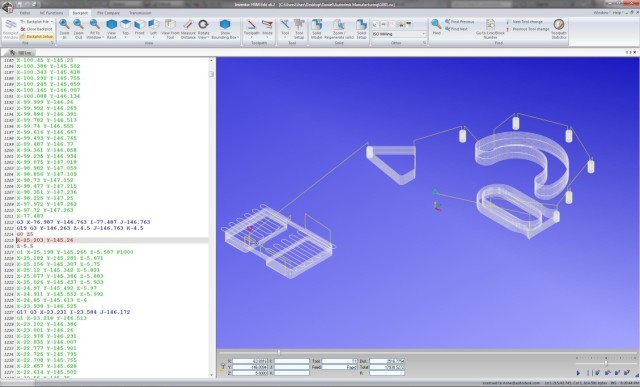Expand the Backplot File dropdown

37,22
